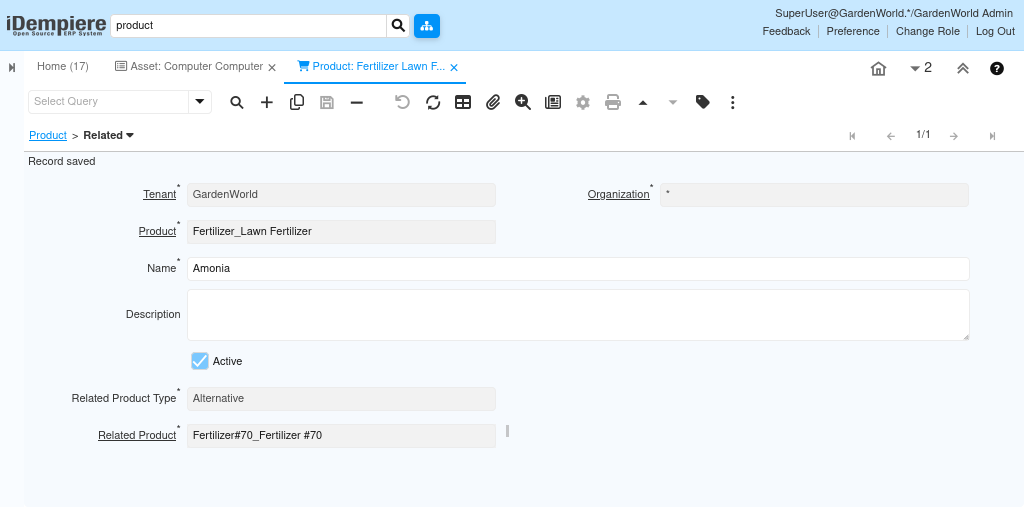Click the Log Out link
Screen dimensions: 1024x507
995,31
